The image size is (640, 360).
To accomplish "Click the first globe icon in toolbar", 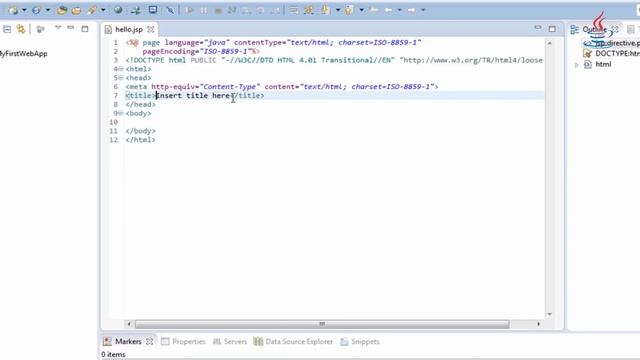I will tap(13, 10).
